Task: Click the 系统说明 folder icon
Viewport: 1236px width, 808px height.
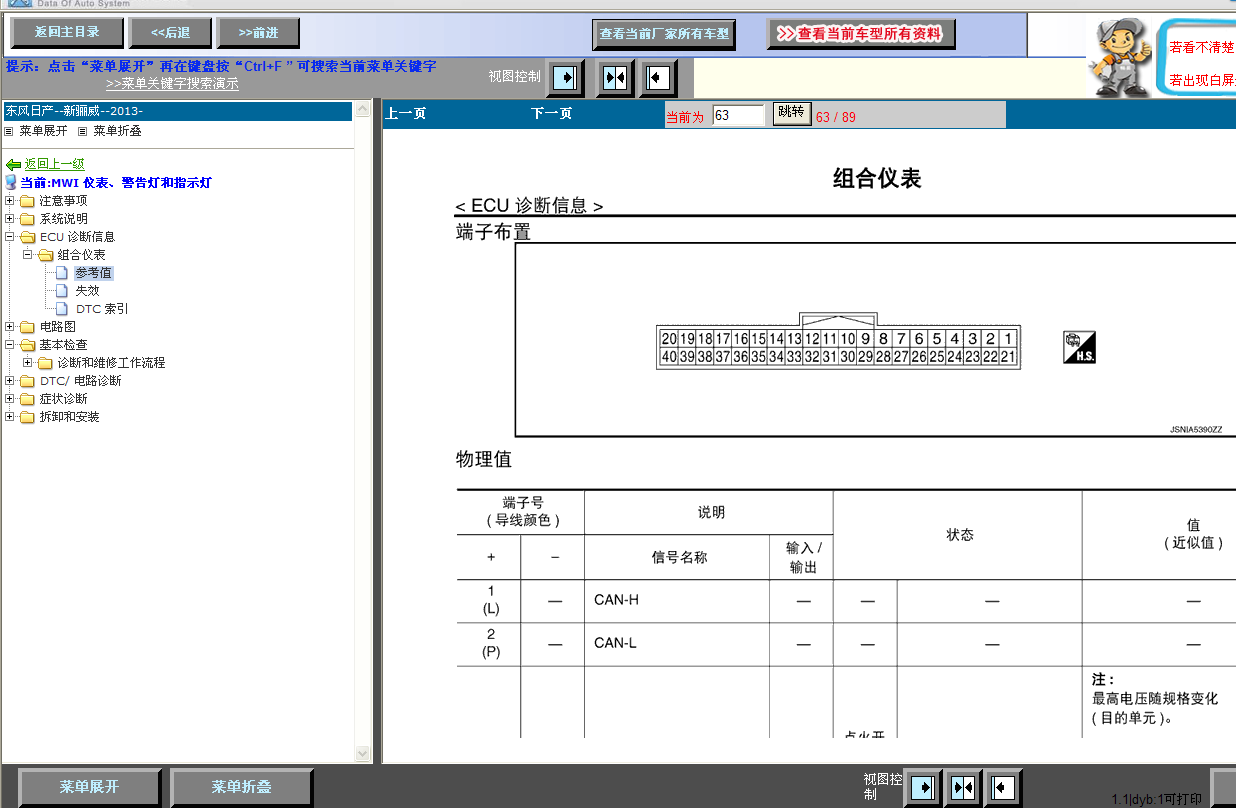Action: (27, 219)
